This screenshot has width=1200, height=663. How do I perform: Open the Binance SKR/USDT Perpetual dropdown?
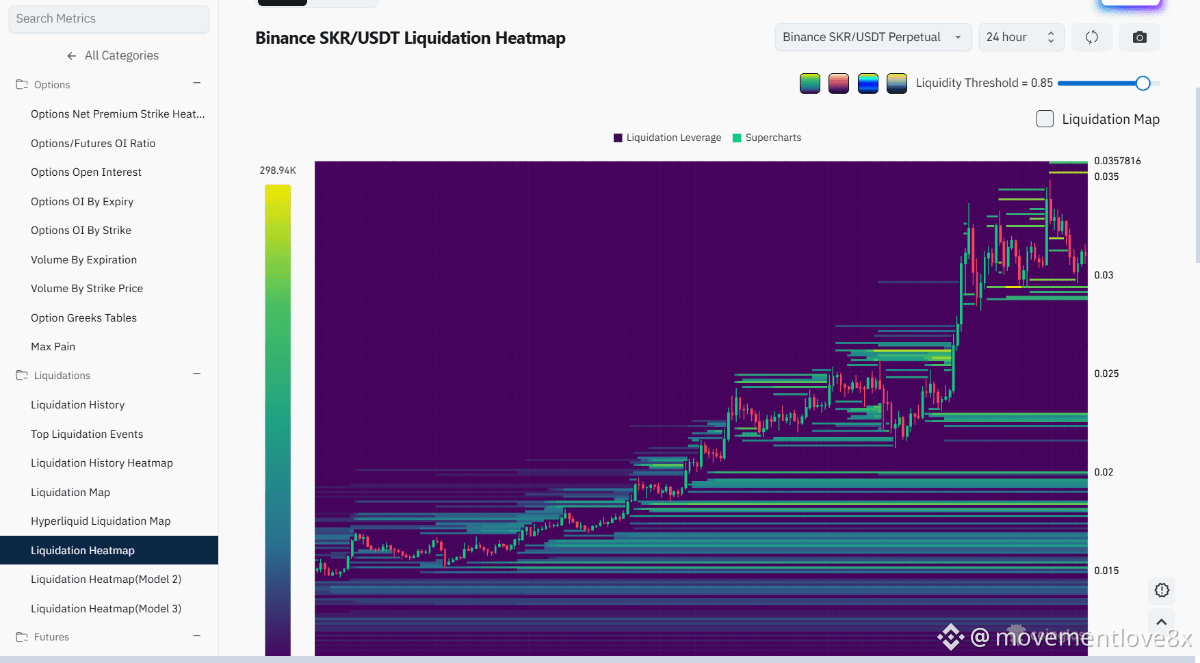point(873,37)
